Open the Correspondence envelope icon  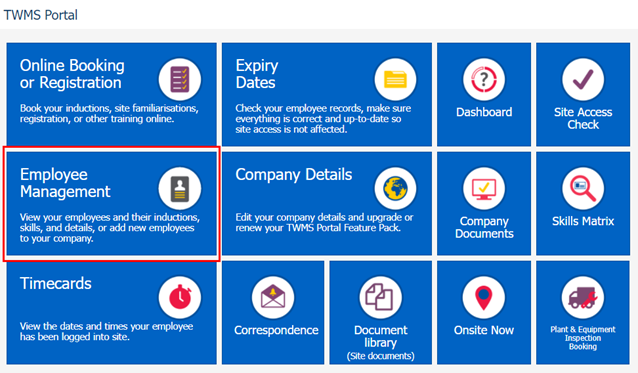(273, 298)
